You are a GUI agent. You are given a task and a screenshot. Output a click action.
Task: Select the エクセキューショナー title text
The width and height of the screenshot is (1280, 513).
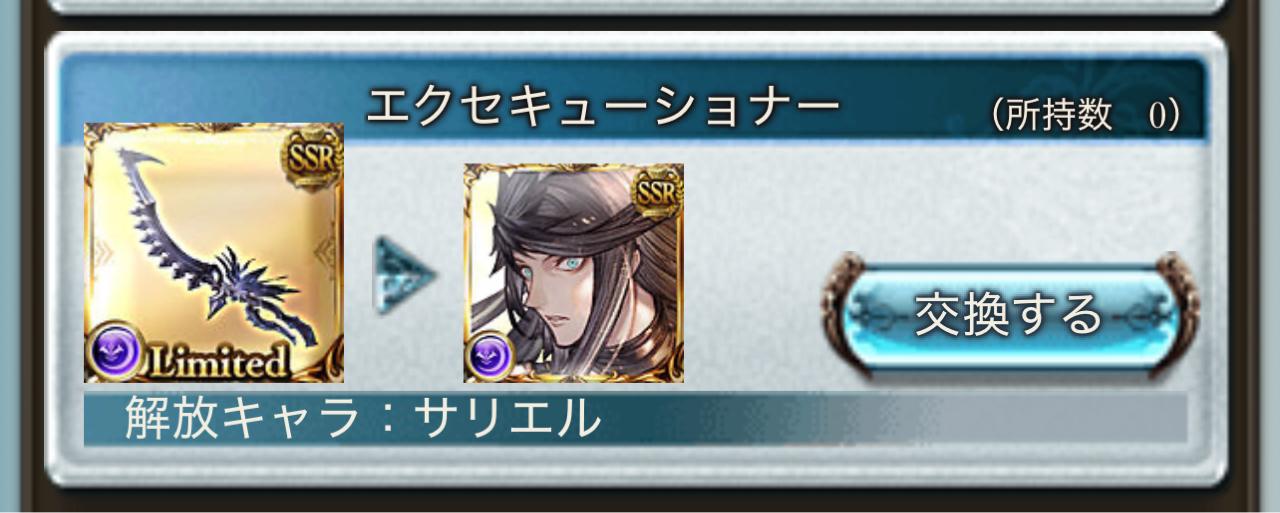tap(602, 108)
